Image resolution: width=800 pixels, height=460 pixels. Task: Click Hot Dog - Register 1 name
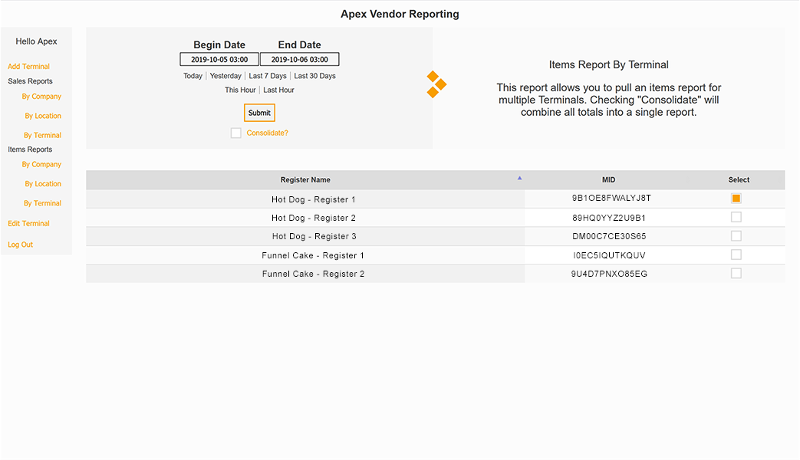[x=313, y=199]
